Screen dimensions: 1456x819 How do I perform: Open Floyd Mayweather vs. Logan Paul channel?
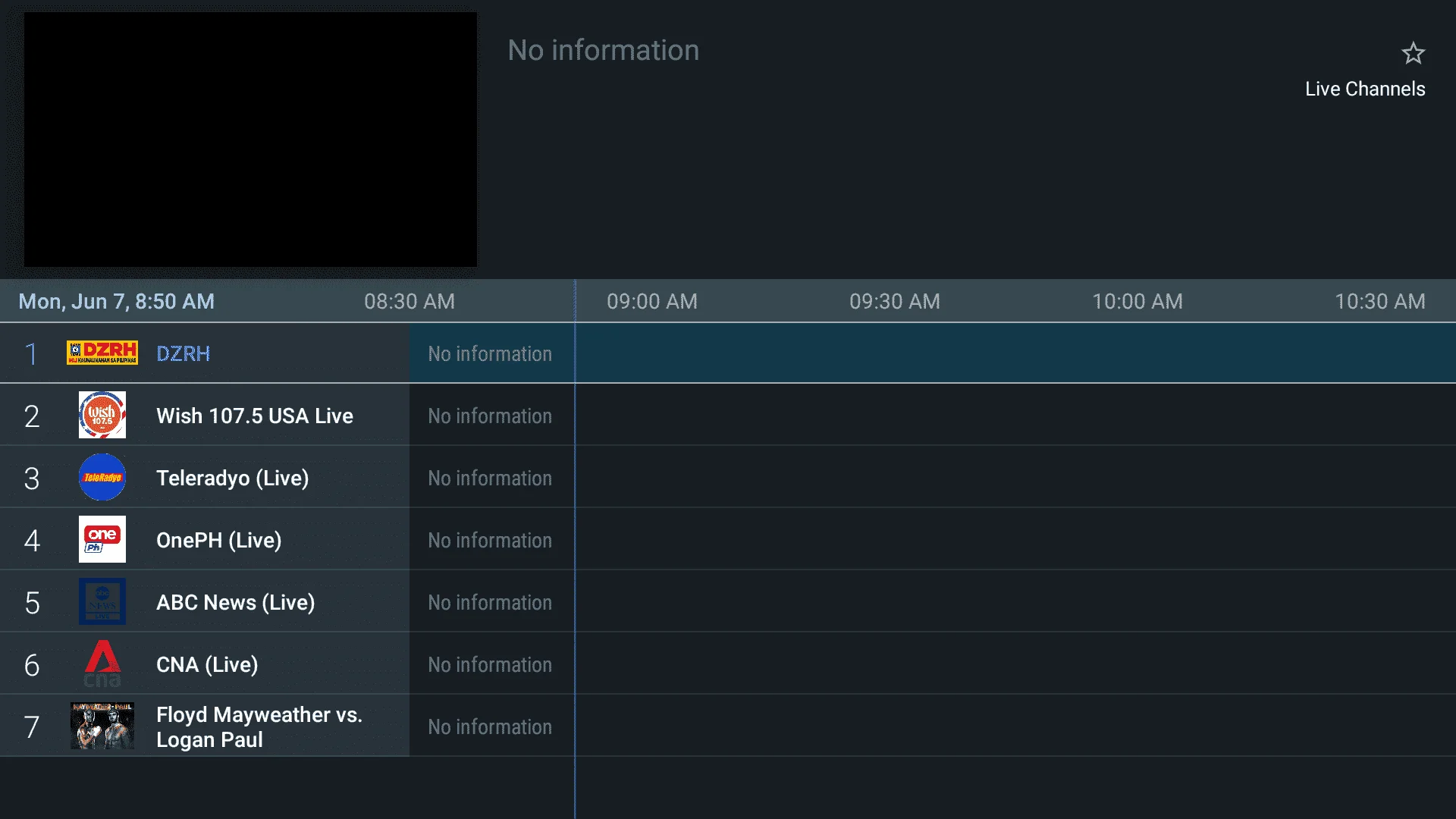[x=259, y=727]
